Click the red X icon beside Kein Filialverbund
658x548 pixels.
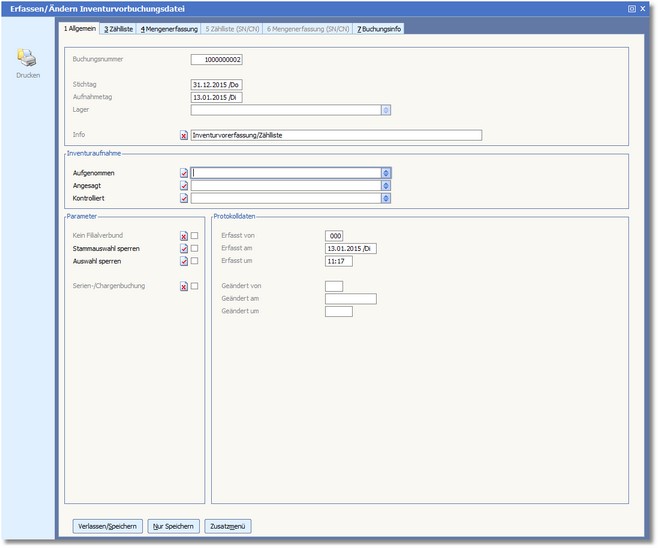[x=184, y=236]
